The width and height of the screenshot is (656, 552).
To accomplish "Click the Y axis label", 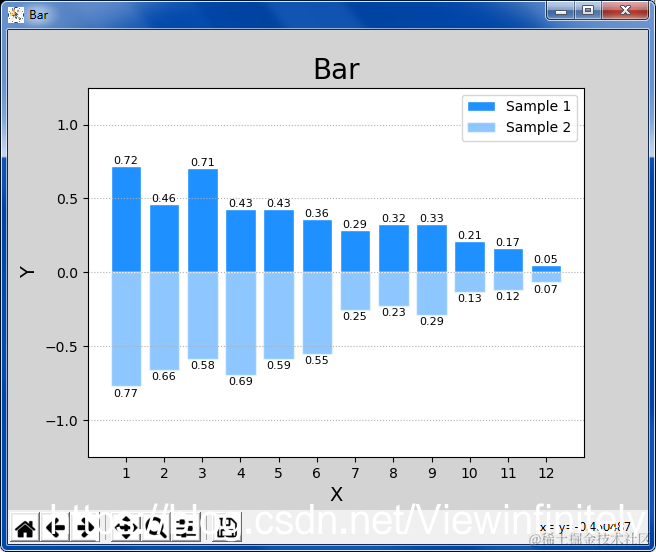I will coord(27,272).
